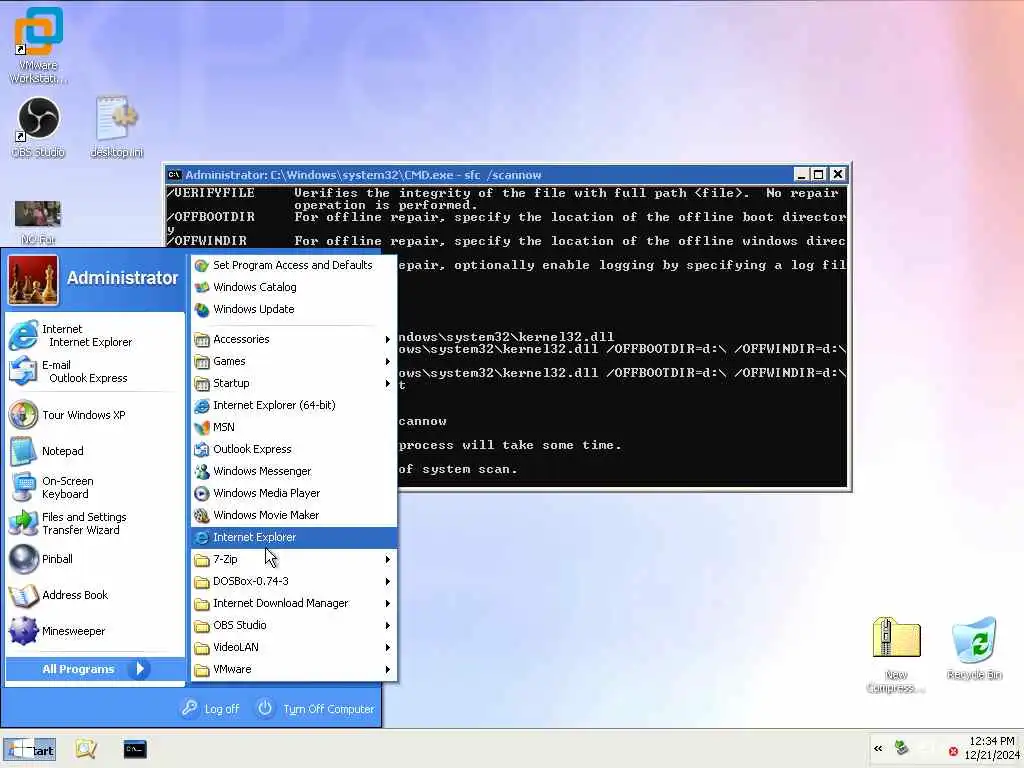Image resolution: width=1024 pixels, height=768 pixels.
Task: Launch MSN from programs list
Action: tap(293, 427)
